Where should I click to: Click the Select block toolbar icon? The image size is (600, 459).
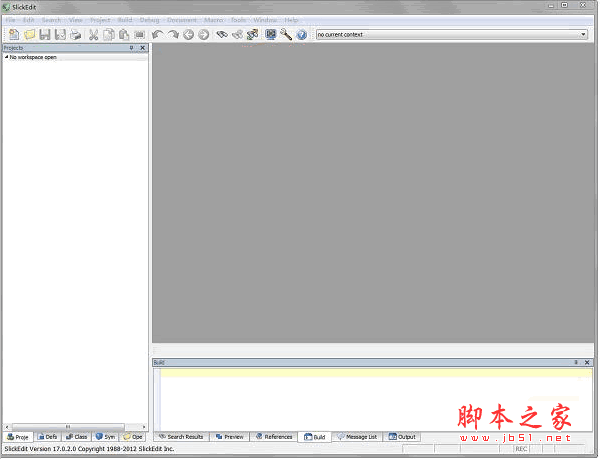[139, 35]
